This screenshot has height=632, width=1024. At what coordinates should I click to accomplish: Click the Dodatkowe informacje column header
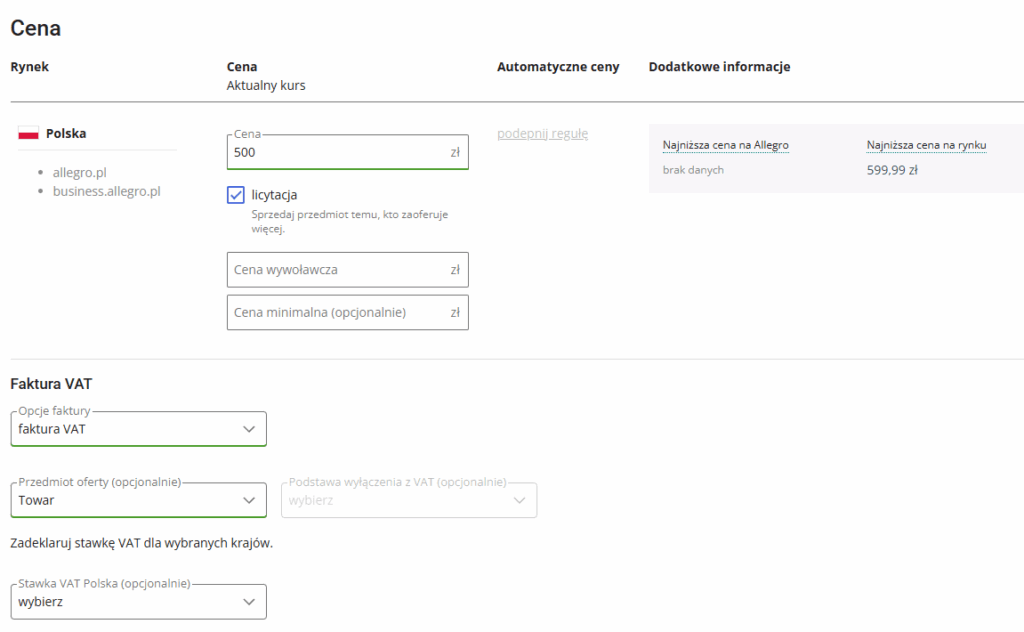[x=719, y=67]
